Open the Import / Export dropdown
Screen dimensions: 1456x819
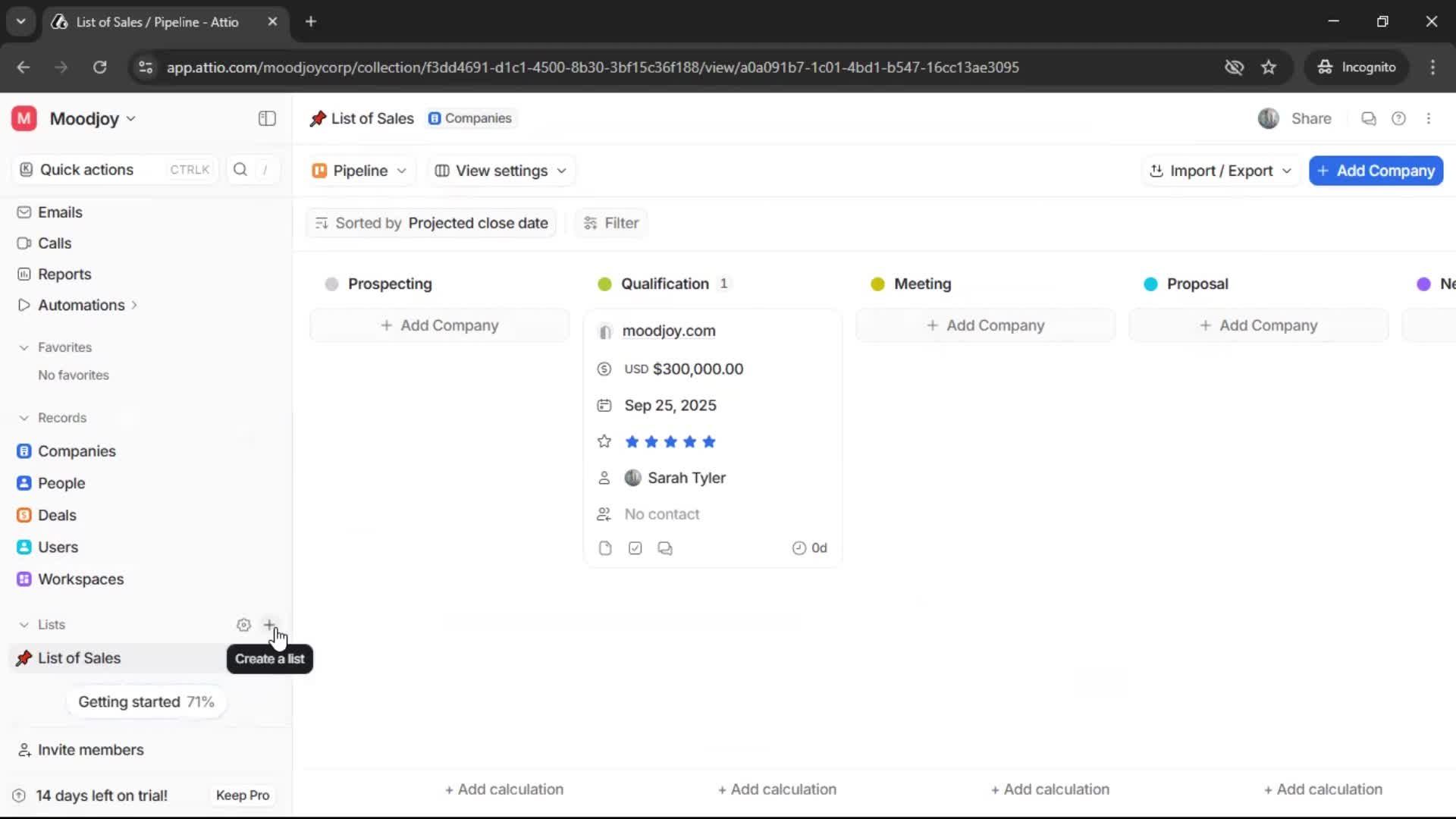1219,171
